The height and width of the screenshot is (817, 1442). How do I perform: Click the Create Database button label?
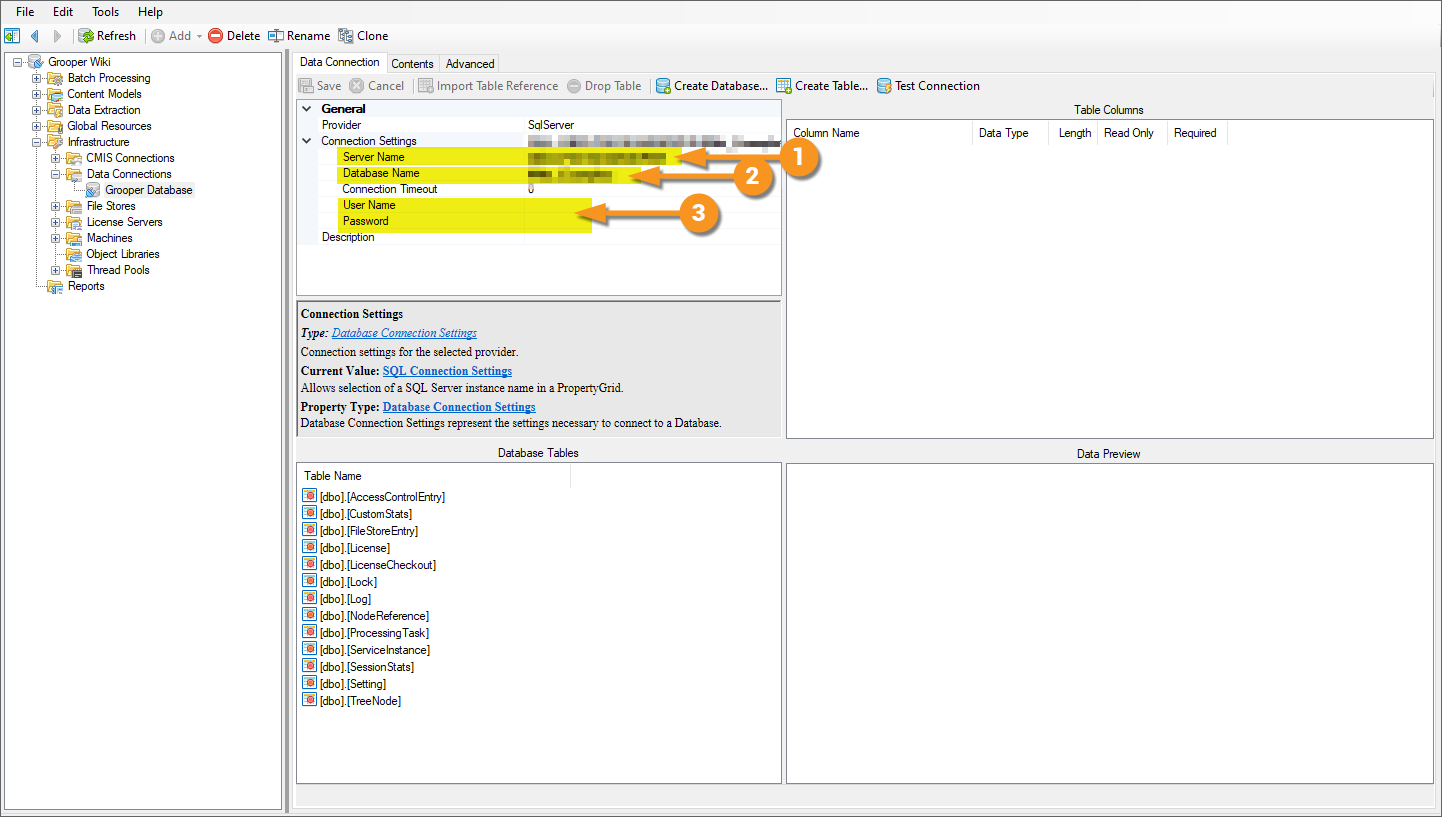click(721, 86)
